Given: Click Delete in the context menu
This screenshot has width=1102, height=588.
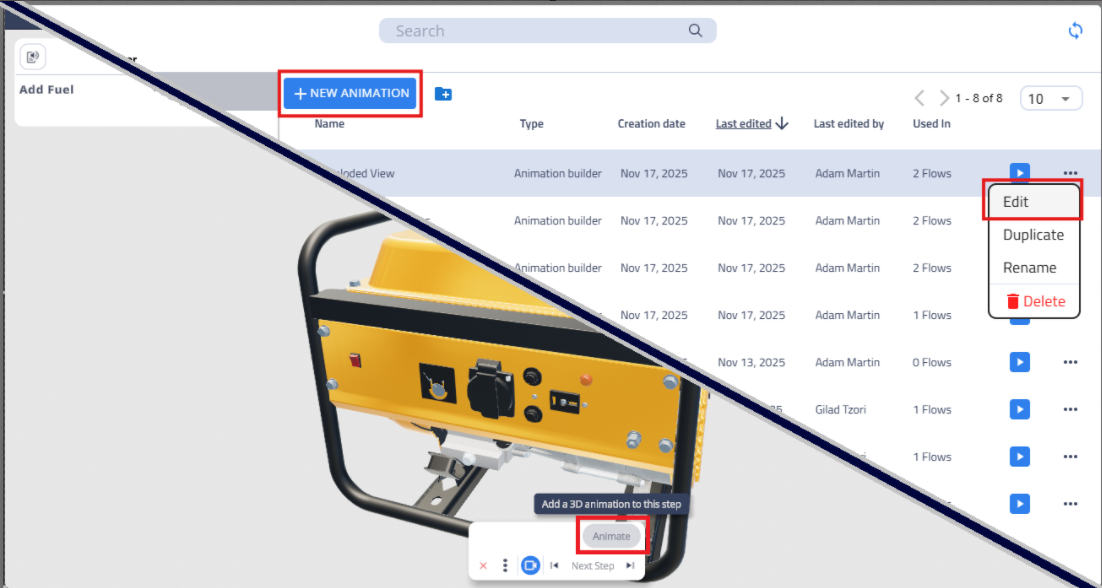Looking at the screenshot, I should pos(1034,301).
